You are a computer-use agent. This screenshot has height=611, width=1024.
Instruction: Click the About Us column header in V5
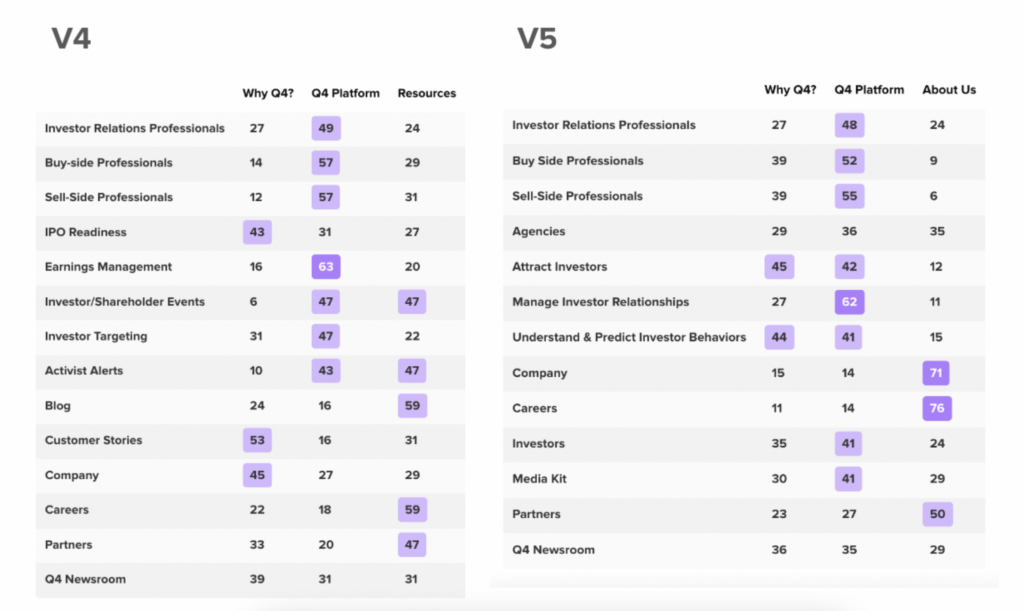coord(948,90)
